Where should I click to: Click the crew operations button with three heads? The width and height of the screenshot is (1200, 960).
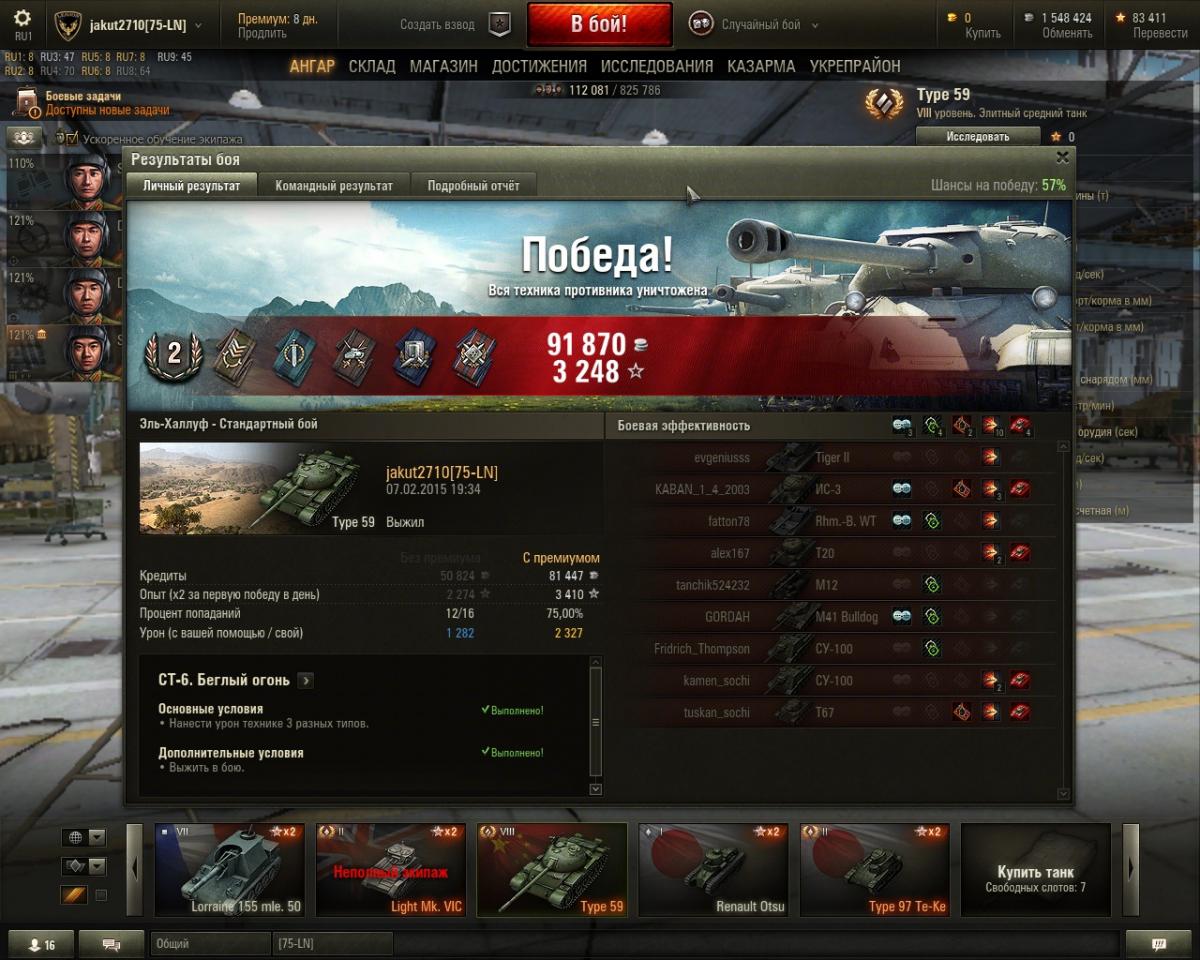tap(25, 137)
